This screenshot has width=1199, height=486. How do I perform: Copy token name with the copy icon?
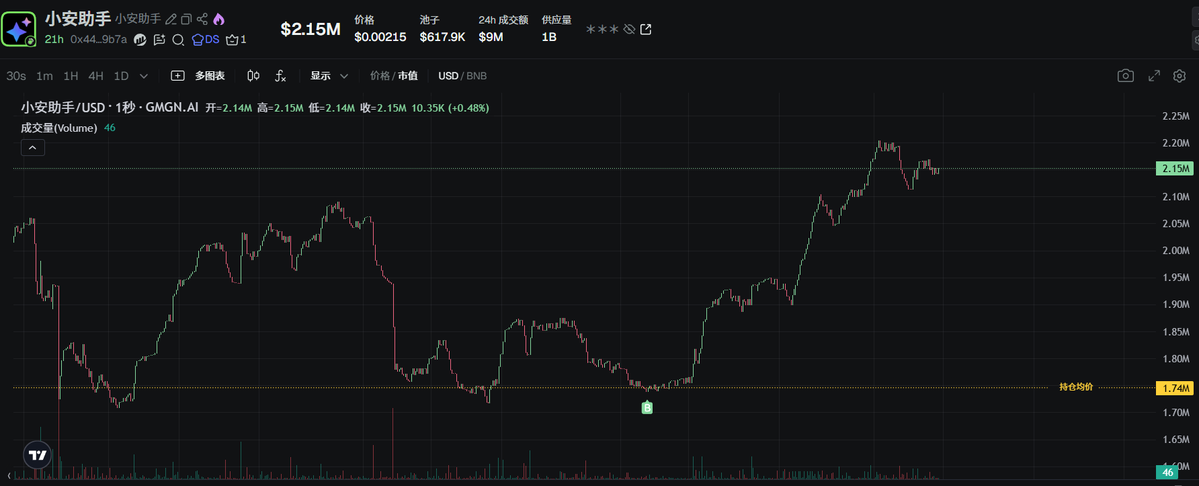[x=186, y=19]
